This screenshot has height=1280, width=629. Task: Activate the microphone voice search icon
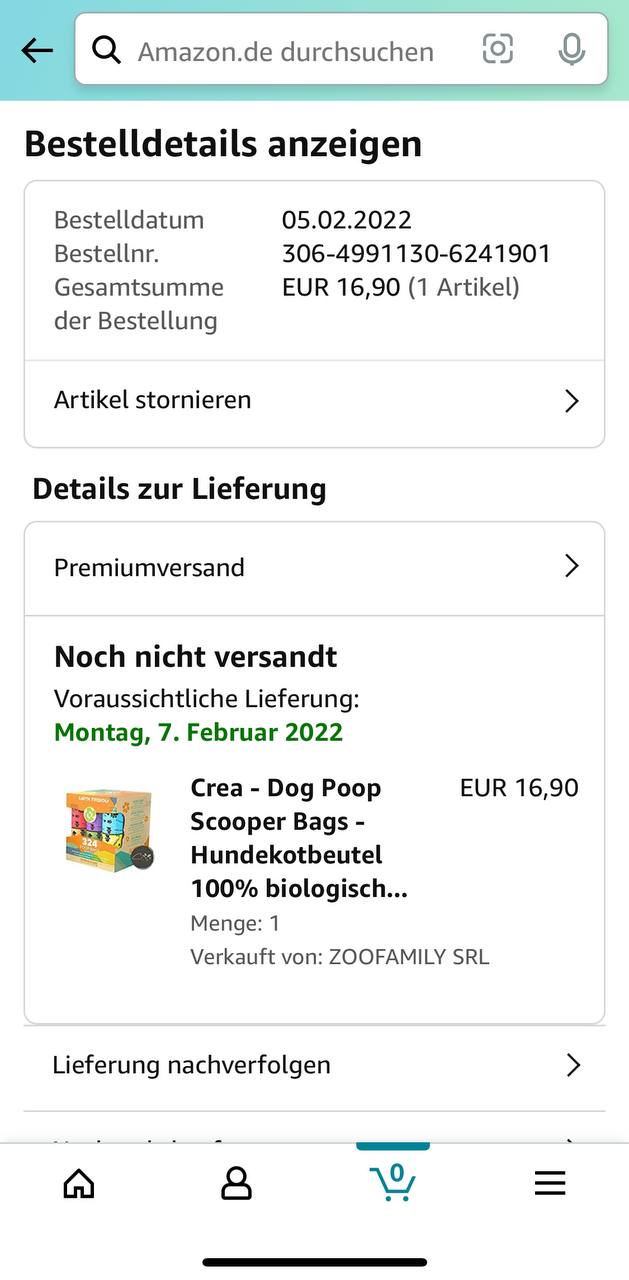click(x=571, y=50)
